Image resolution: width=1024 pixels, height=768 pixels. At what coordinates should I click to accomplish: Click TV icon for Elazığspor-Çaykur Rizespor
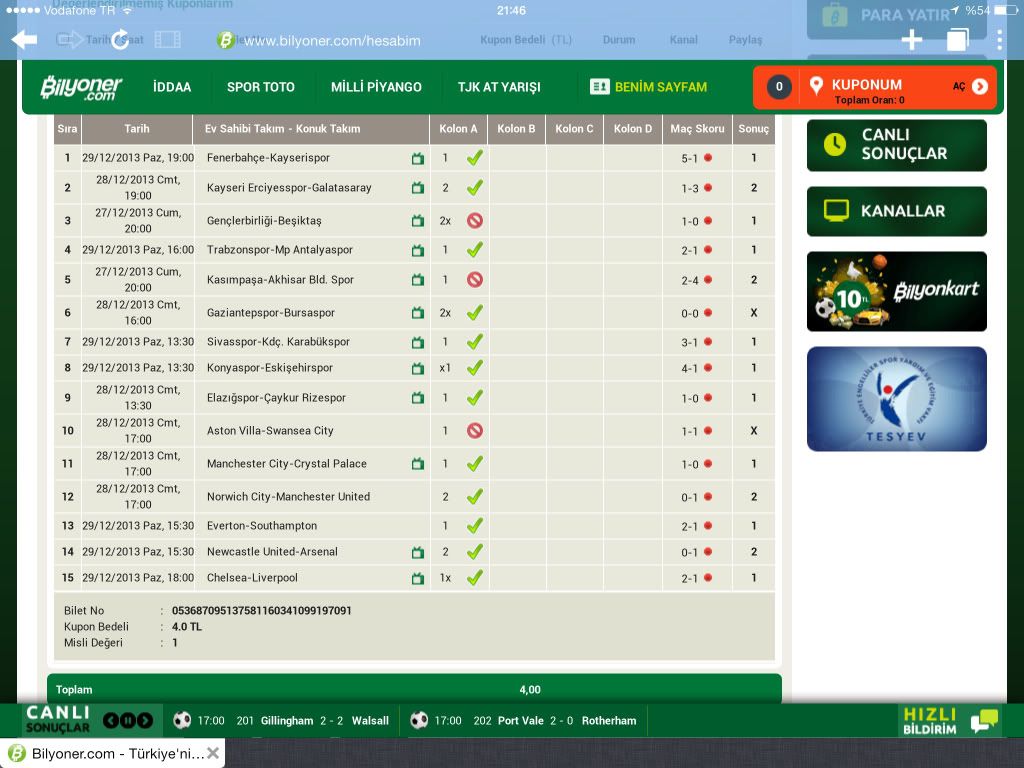[x=418, y=398]
